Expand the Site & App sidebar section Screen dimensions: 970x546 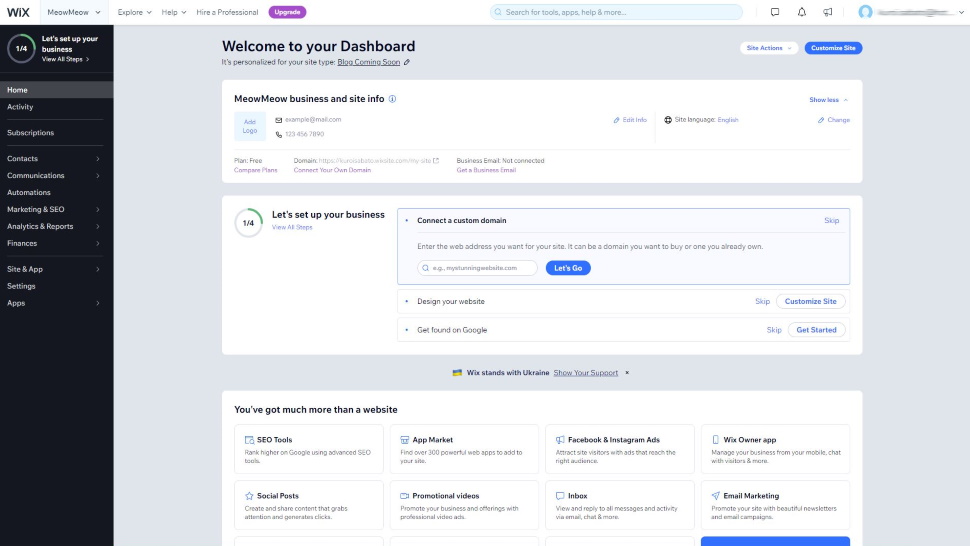click(56, 269)
